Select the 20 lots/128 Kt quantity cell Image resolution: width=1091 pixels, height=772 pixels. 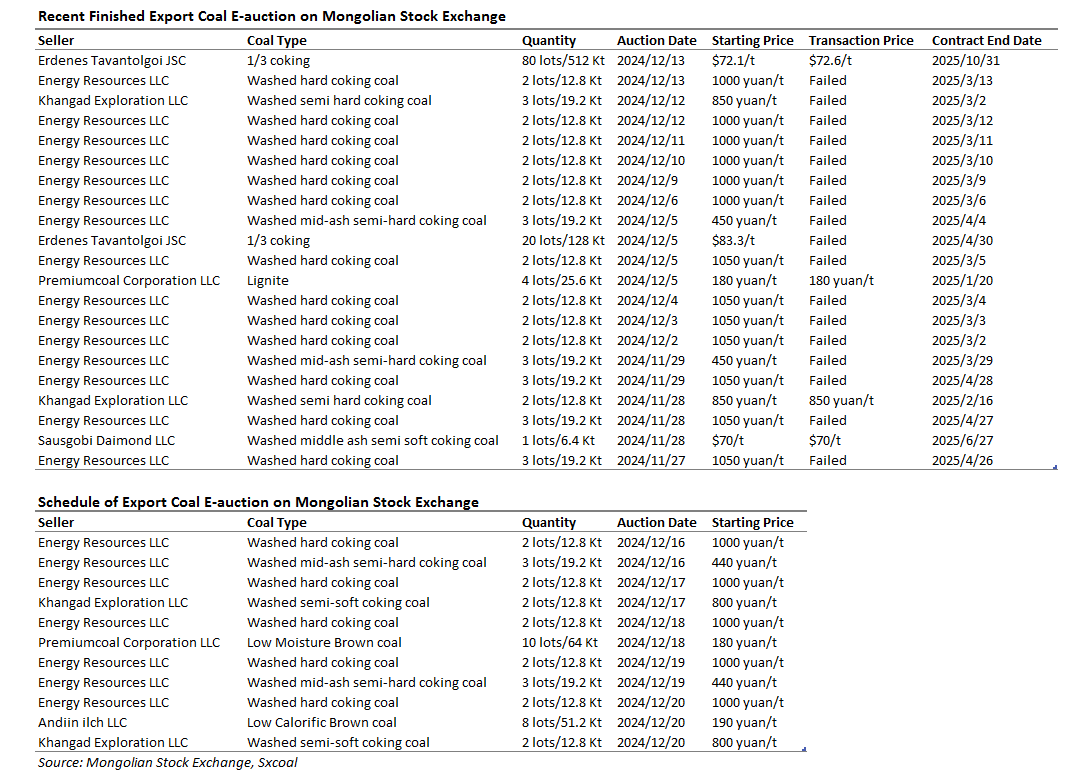[563, 241]
